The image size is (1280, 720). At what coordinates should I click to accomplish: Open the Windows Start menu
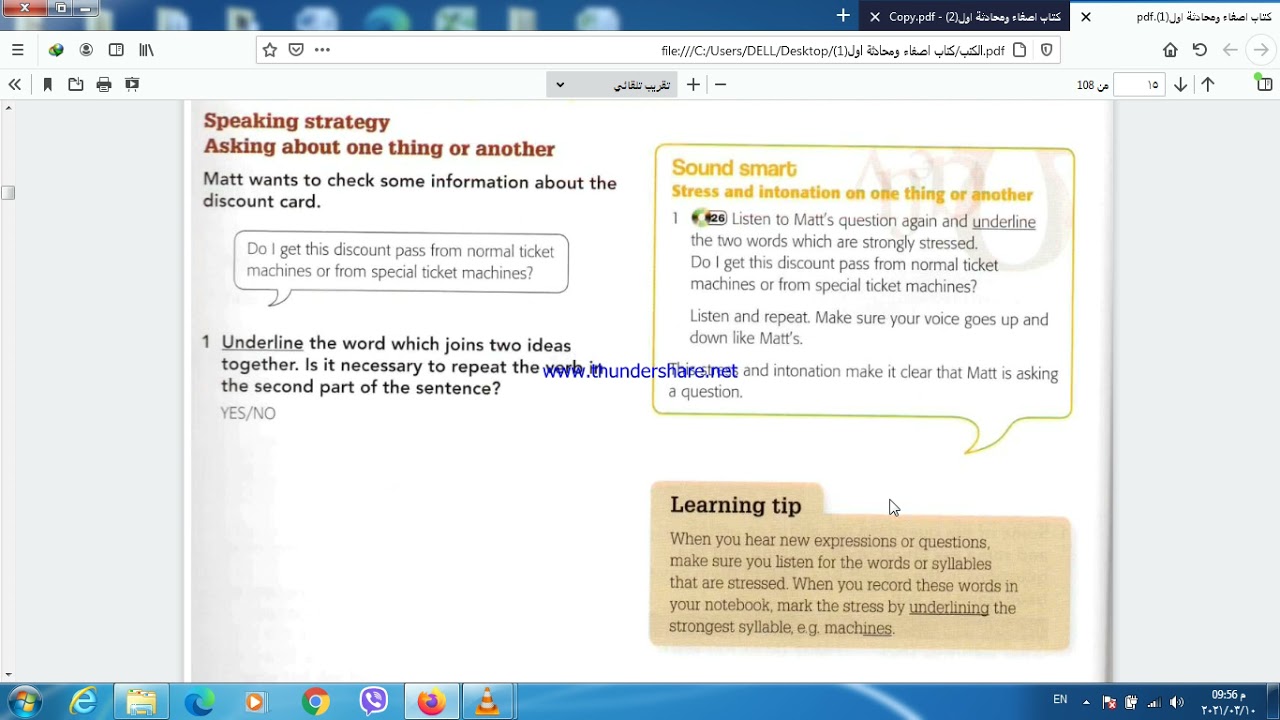pyautogui.click(x=24, y=702)
